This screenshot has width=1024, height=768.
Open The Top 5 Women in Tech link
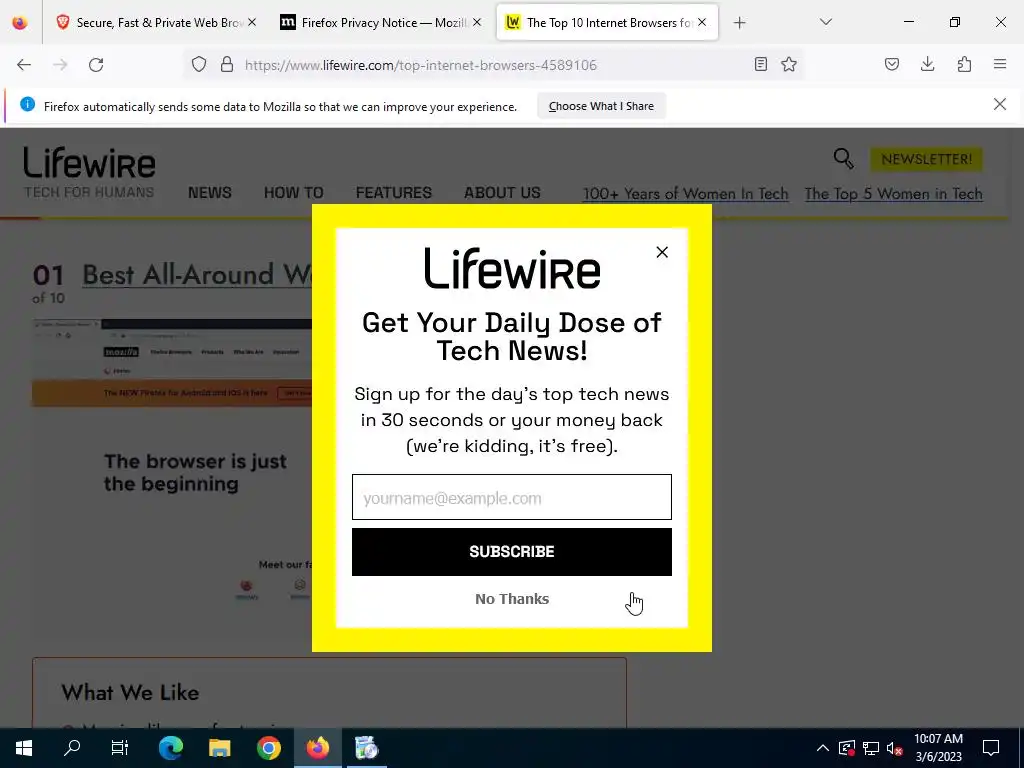coord(893,194)
